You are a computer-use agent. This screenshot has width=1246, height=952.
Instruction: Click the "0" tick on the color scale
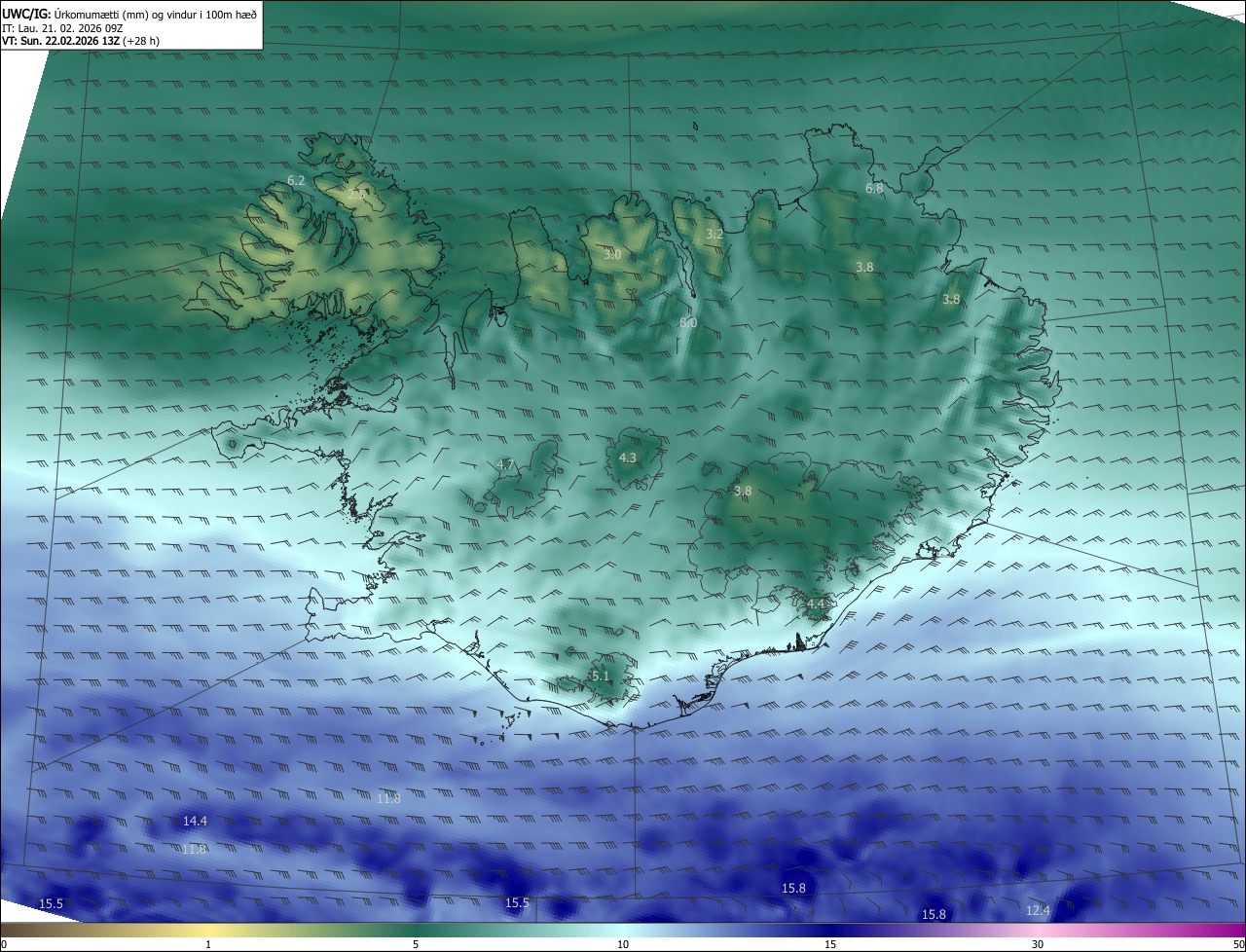pyautogui.click(x=4, y=945)
